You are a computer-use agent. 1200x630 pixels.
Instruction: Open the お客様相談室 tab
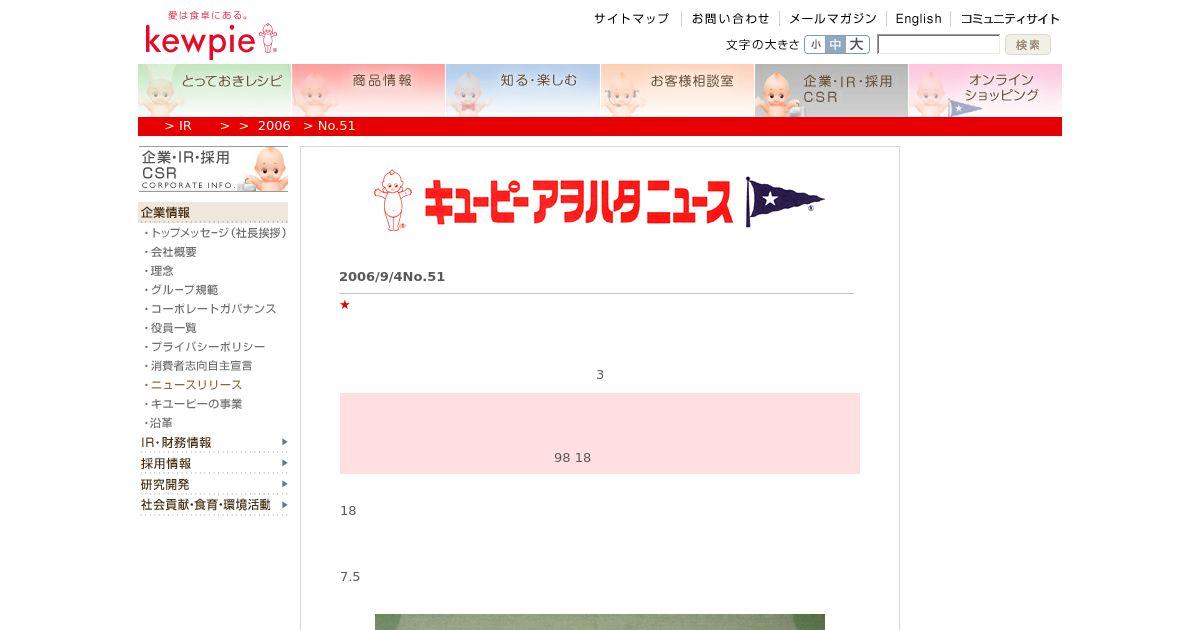(x=677, y=90)
